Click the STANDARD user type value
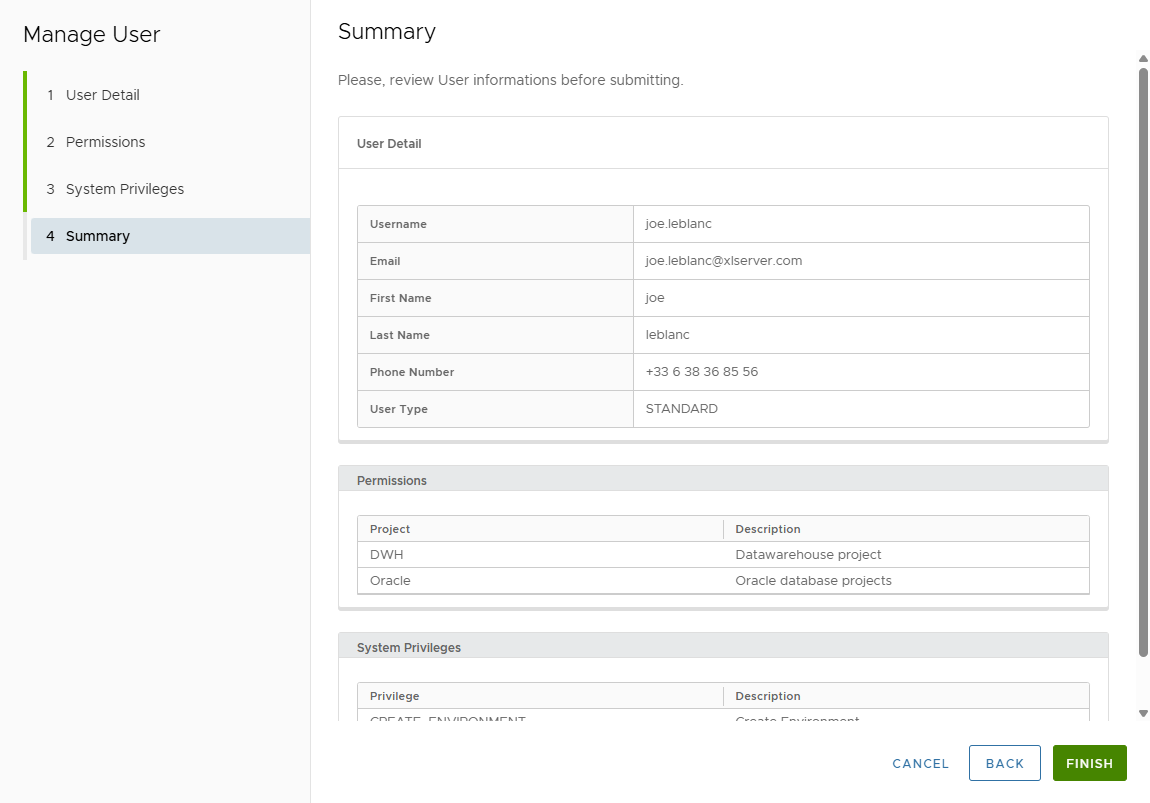1150x803 pixels. [x=681, y=409]
